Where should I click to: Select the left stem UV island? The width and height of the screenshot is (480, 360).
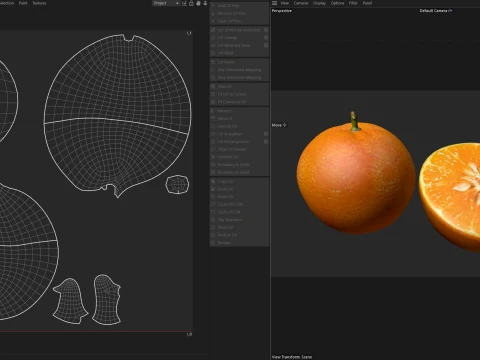[x=70, y=301]
